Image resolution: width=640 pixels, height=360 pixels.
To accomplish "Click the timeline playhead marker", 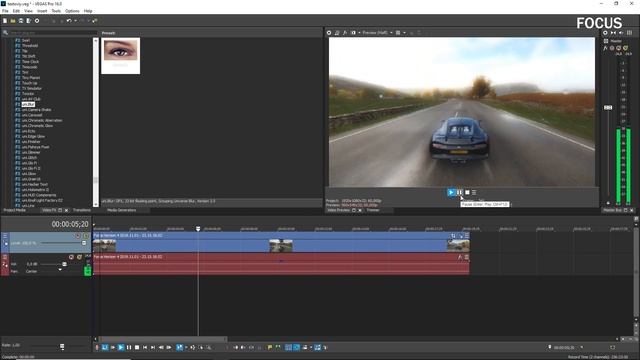I will click(x=198, y=229).
